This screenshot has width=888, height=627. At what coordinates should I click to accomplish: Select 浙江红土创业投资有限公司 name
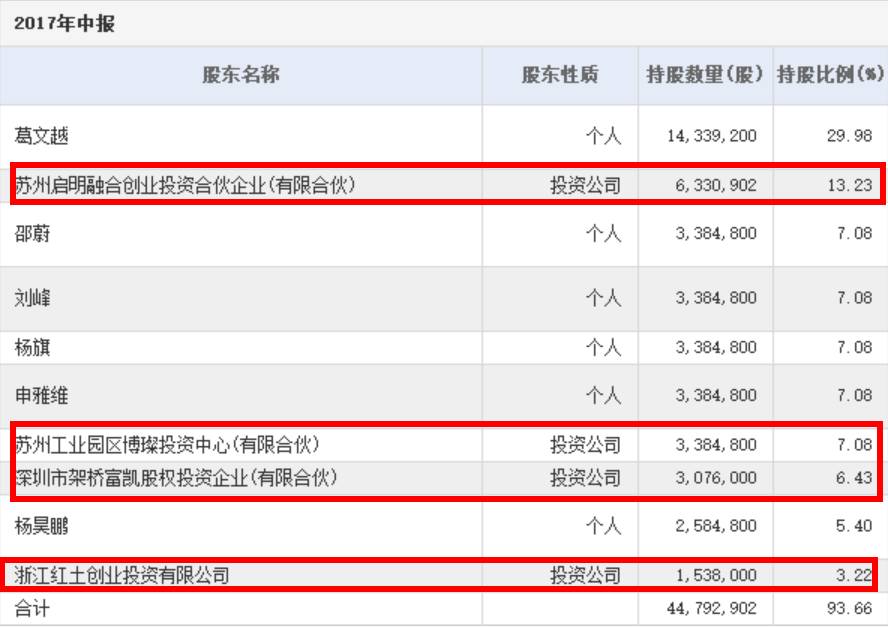122,575
